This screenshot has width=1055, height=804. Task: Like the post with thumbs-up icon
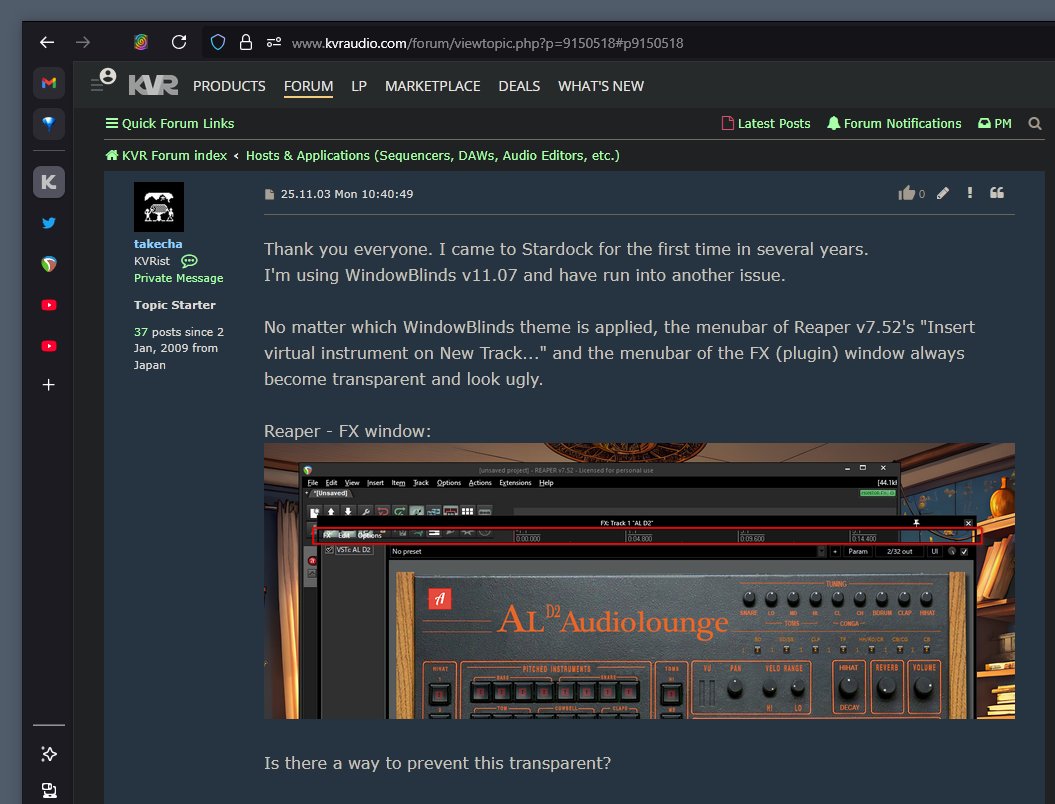click(906, 193)
